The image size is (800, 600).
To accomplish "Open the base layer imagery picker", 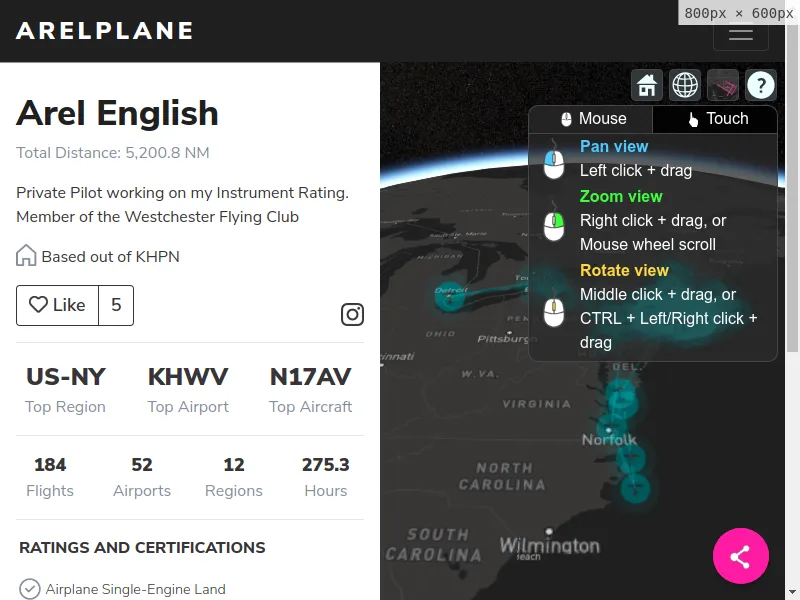I will 723,85.
